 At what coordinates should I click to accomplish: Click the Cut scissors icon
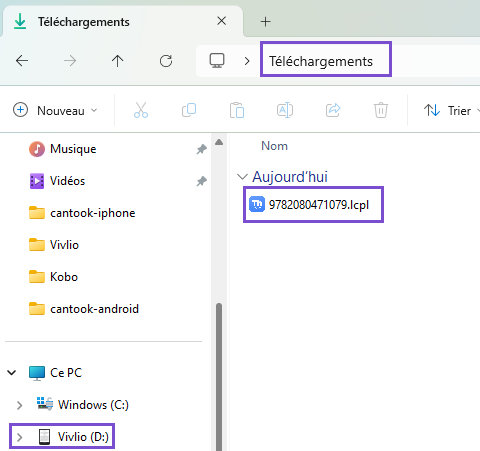[141, 110]
